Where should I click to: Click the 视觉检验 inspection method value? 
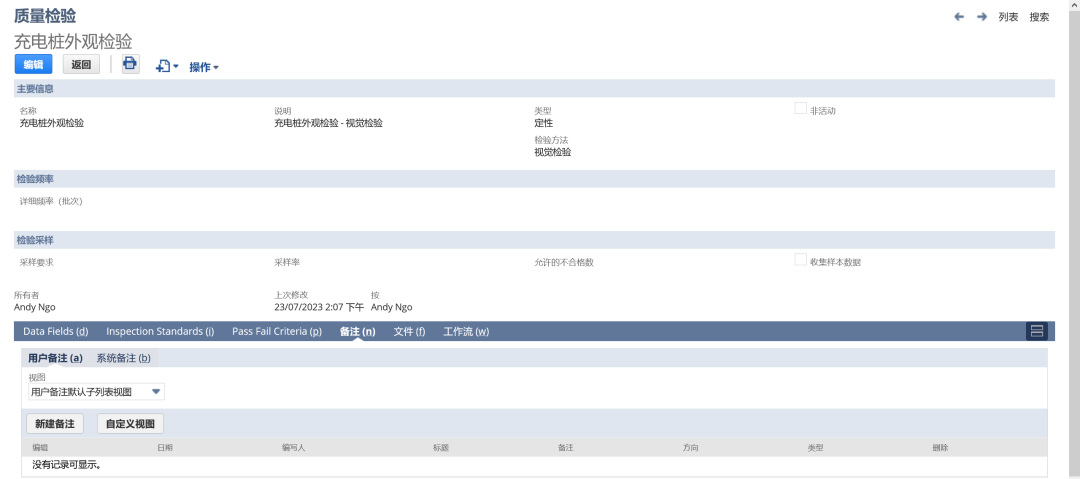552,152
